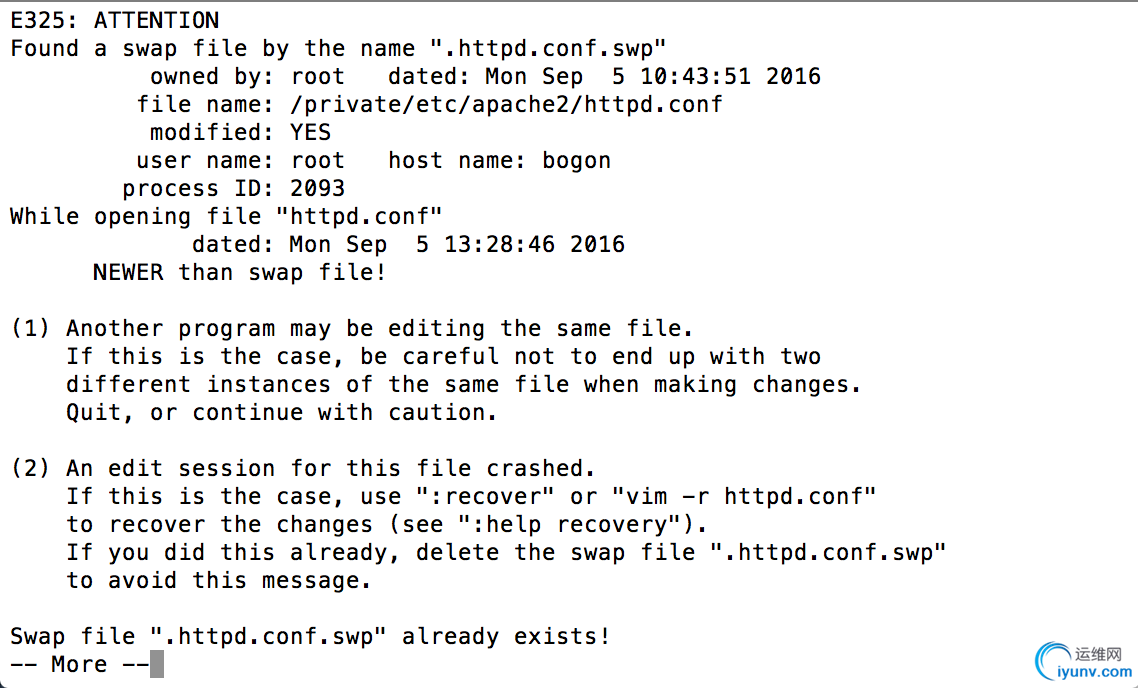Click the "NEWER than swap file!" warning
This screenshot has width=1138, height=688.
pyautogui.click(x=240, y=273)
